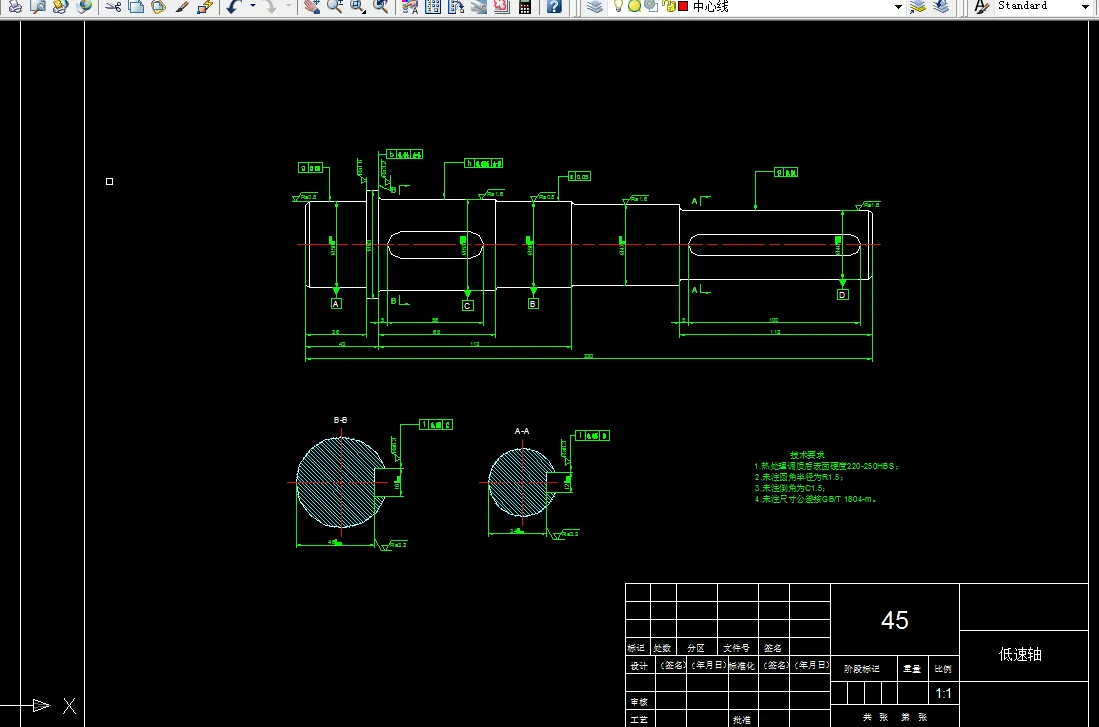Click the Copy icon
Image resolution: width=1099 pixels, height=727 pixels.
tap(136, 6)
